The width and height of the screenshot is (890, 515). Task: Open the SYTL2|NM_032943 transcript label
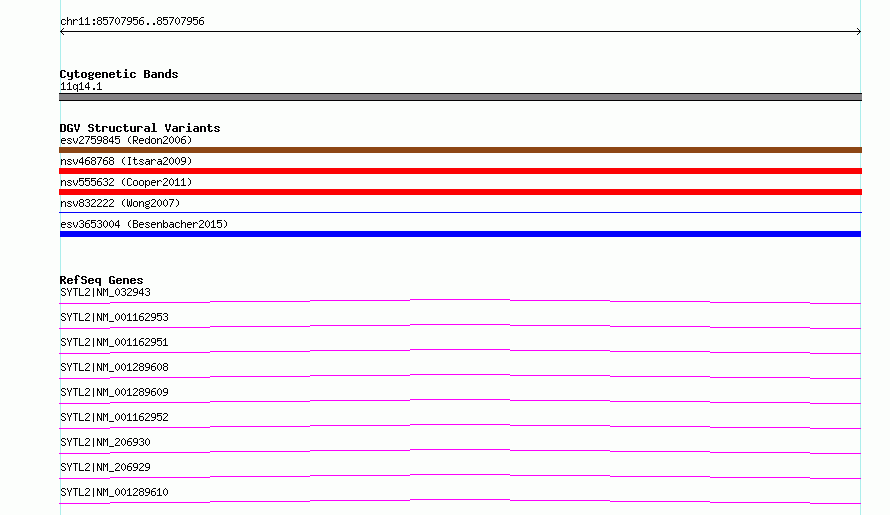pos(105,292)
